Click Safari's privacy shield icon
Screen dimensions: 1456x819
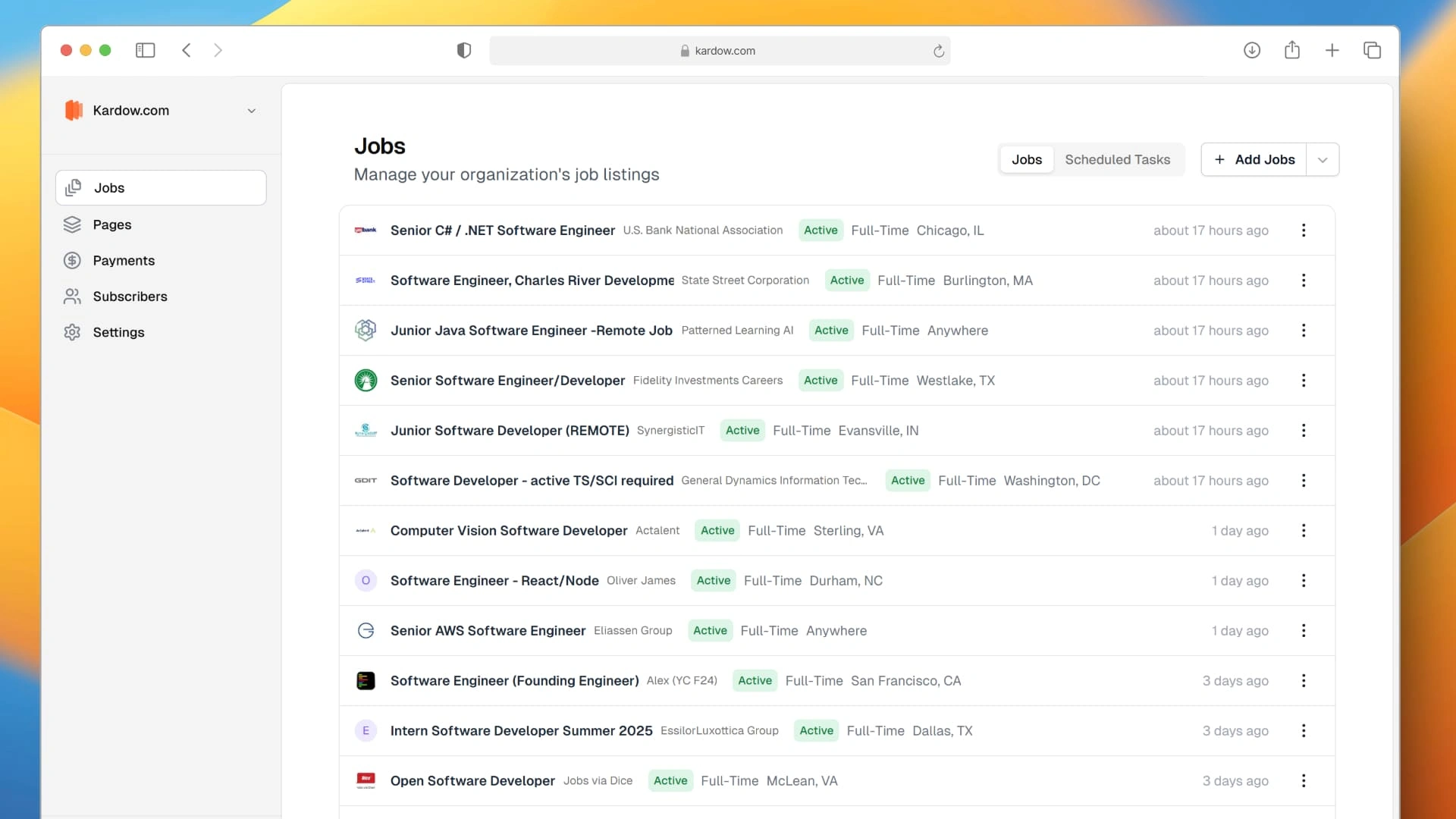464,50
